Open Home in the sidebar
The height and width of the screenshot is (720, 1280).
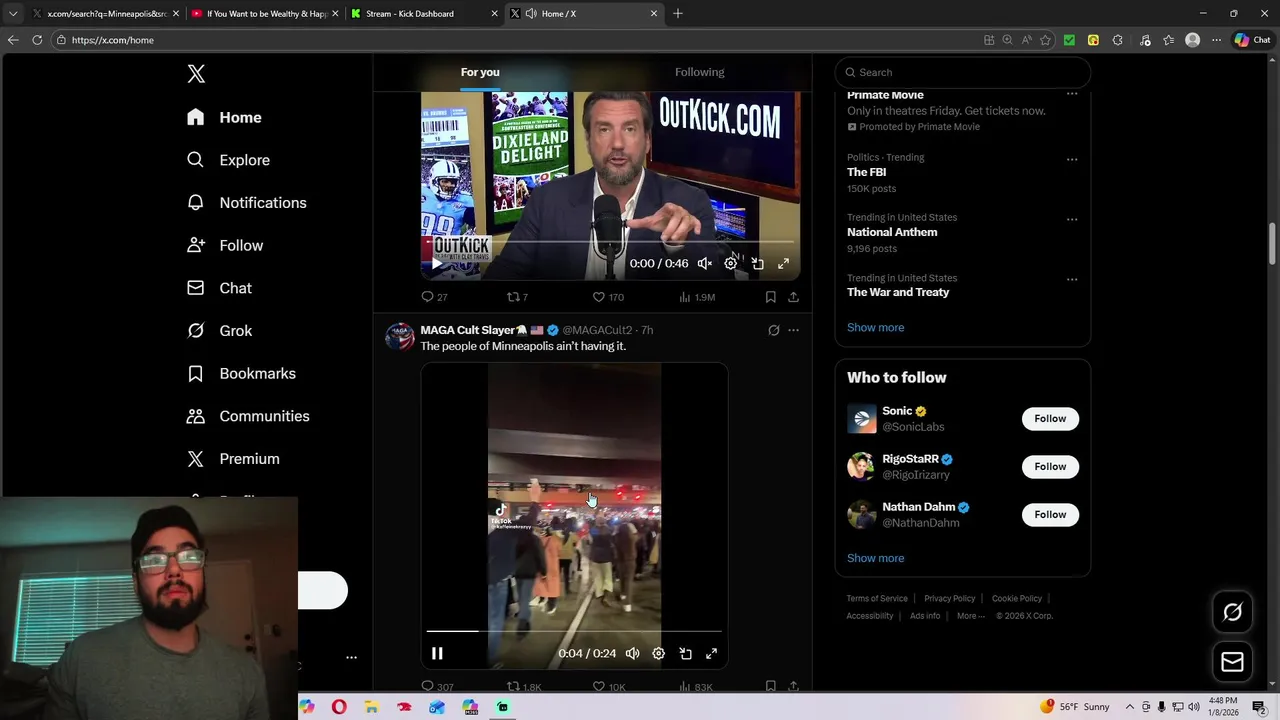tap(224, 117)
